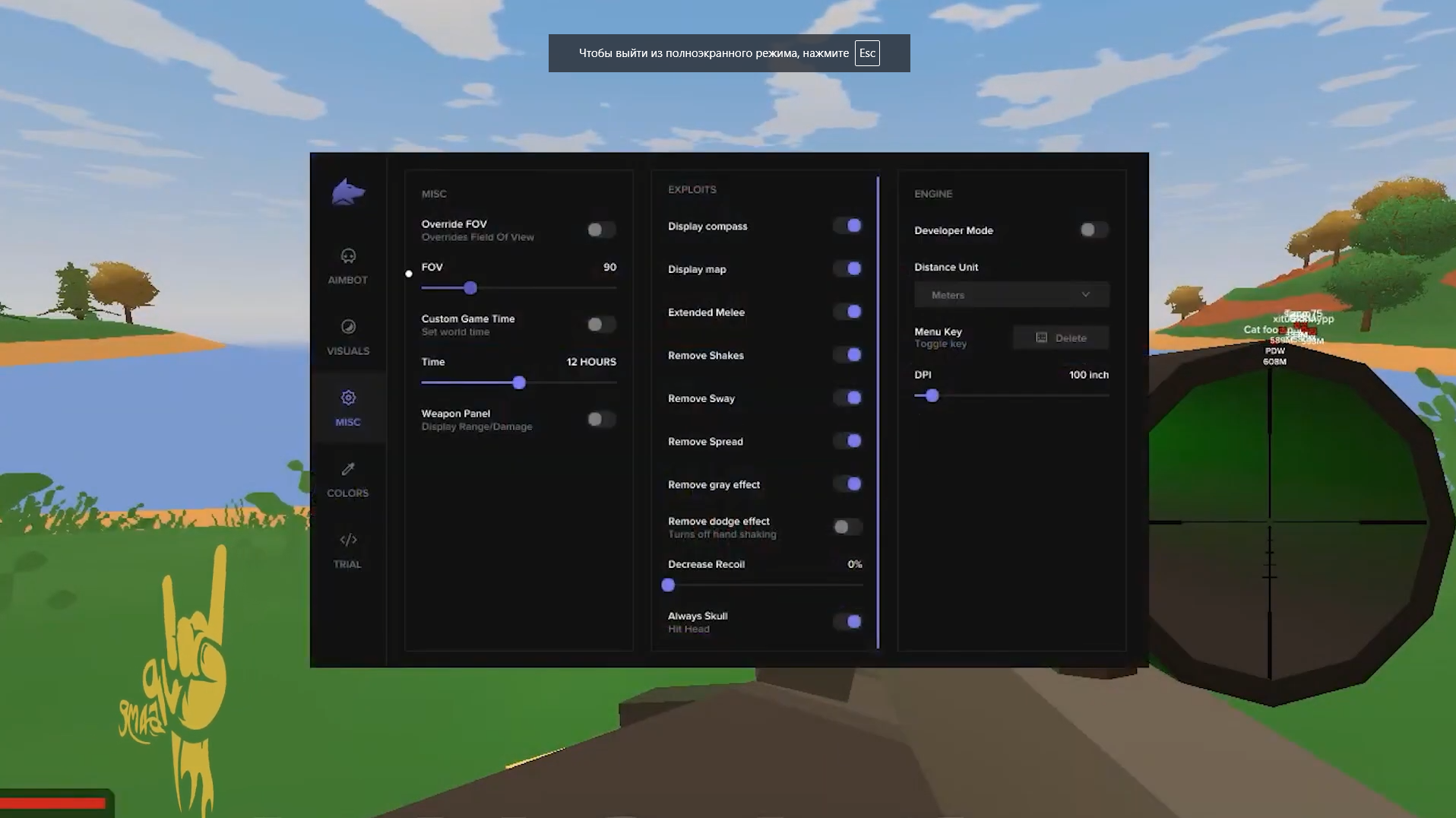This screenshot has width=1456, height=818.
Task: Open the Aimbot section via skull icon
Action: tap(348, 256)
